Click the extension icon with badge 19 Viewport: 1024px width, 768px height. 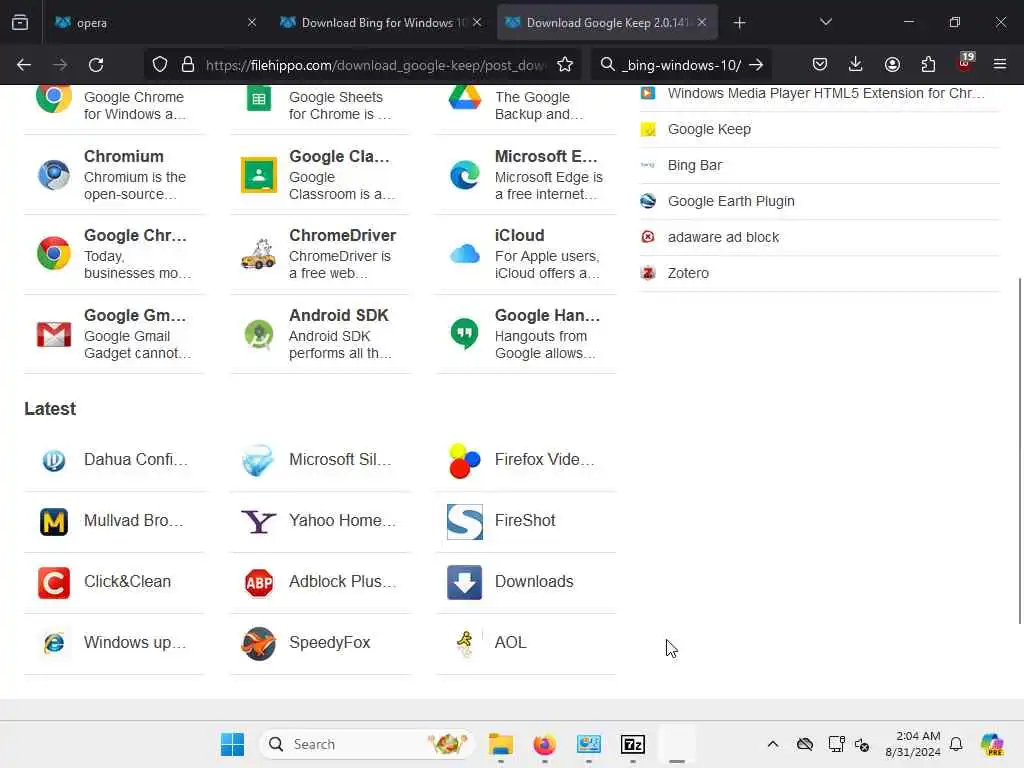click(x=965, y=63)
